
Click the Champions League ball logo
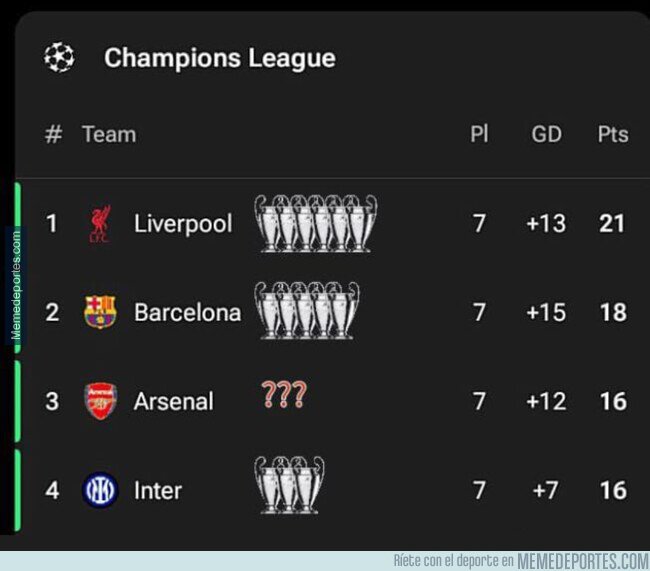point(59,57)
